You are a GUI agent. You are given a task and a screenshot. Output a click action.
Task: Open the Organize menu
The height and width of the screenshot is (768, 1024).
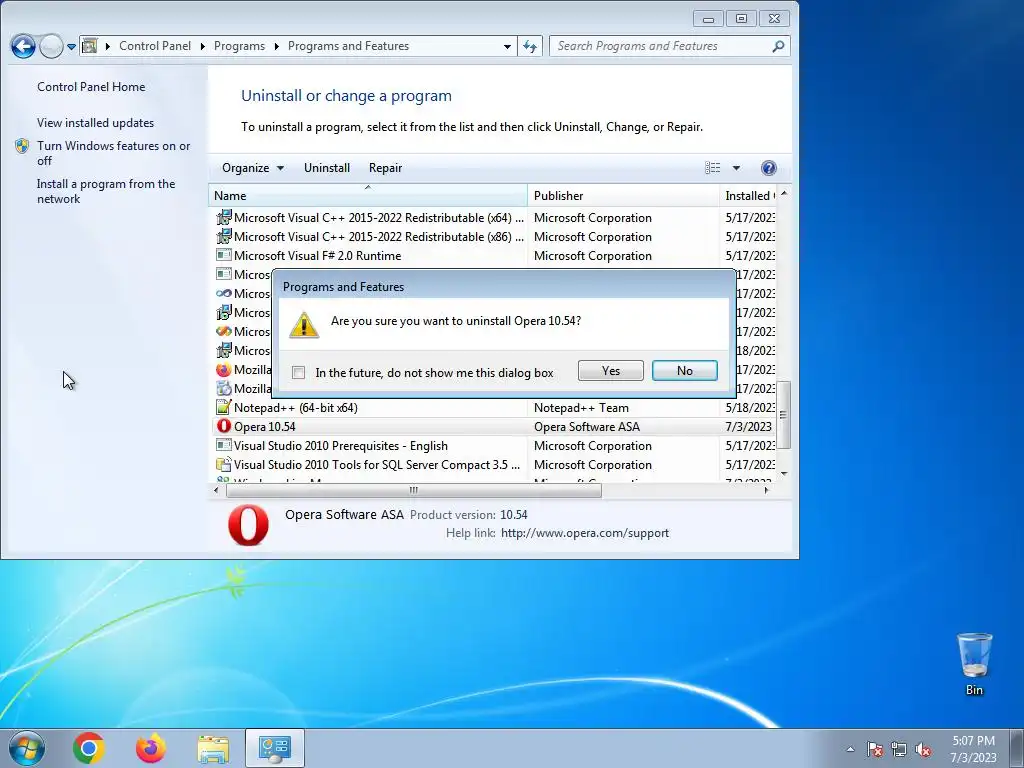click(x=252, y=168)
